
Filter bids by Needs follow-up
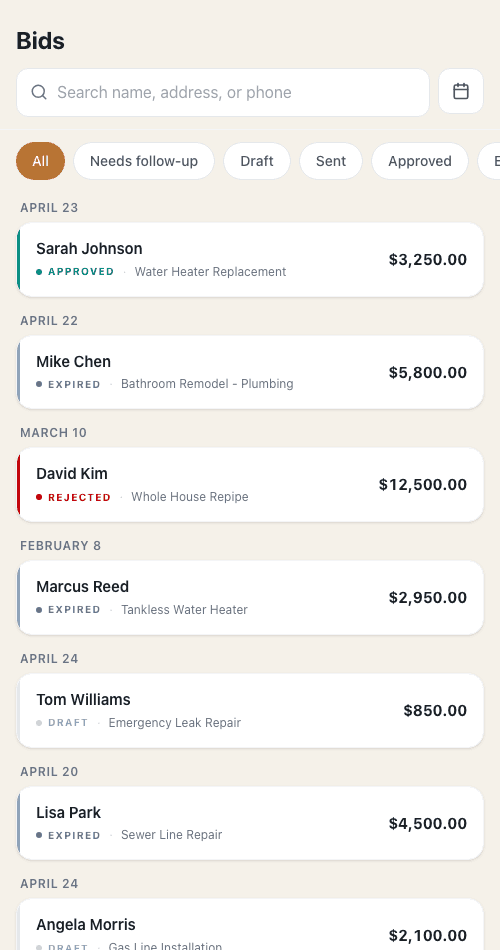tap(144, 161)
